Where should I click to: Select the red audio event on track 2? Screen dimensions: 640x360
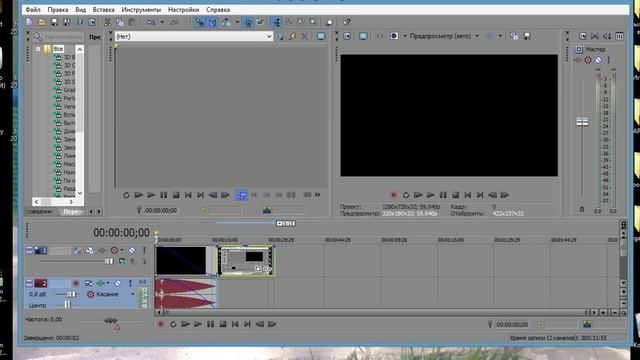click(x=186, y=293)
